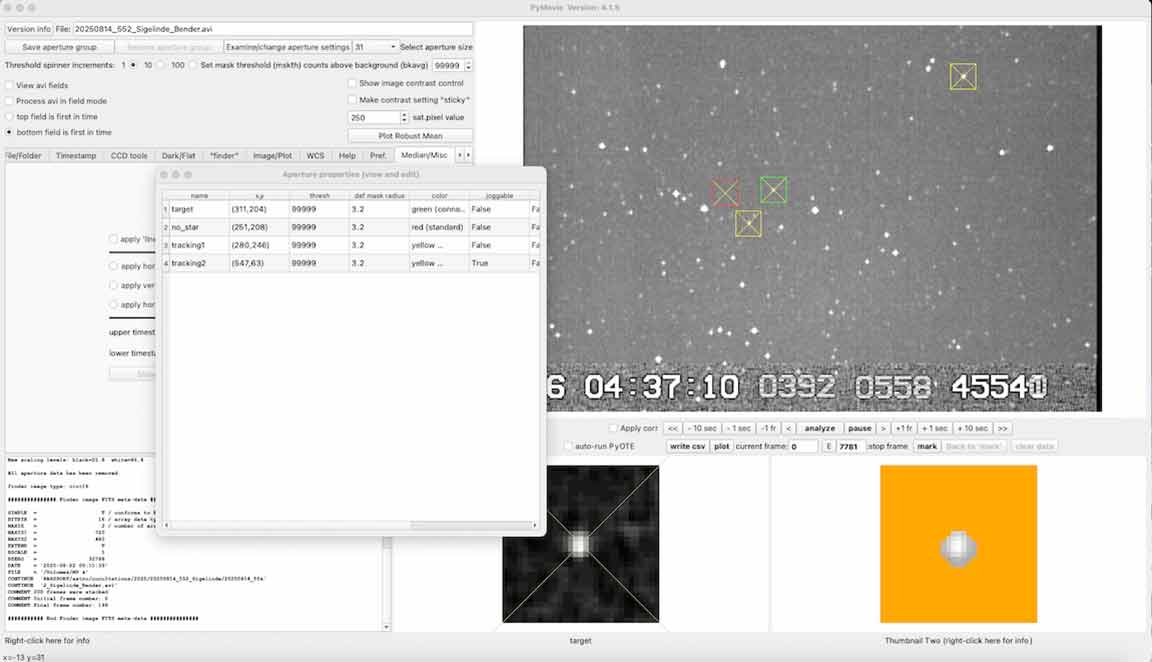Jump to last frame with >> button
This screenshot has height=662, width=1152.
[x=1002, y=428]
